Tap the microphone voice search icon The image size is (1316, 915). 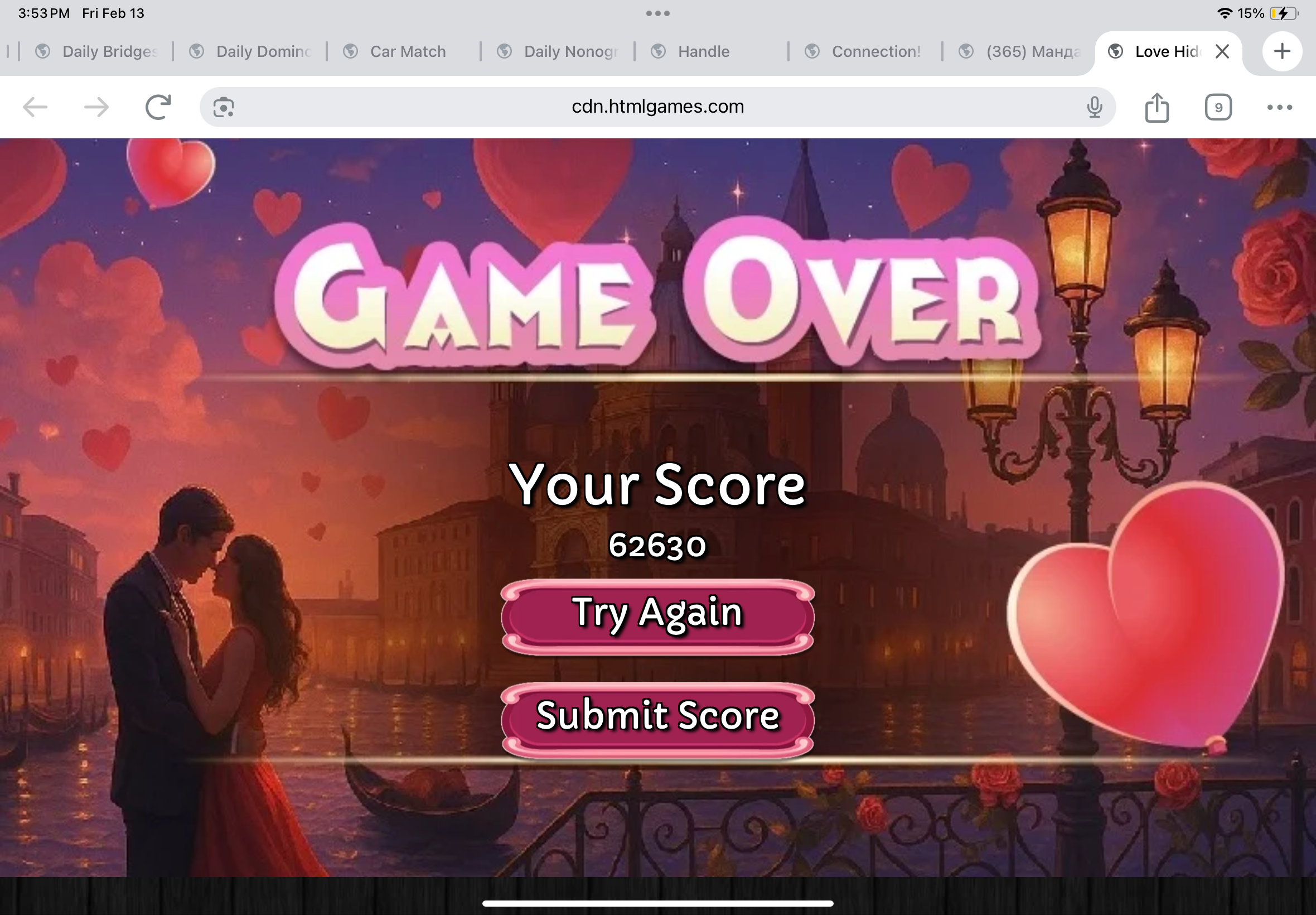tap(1094, 107)
